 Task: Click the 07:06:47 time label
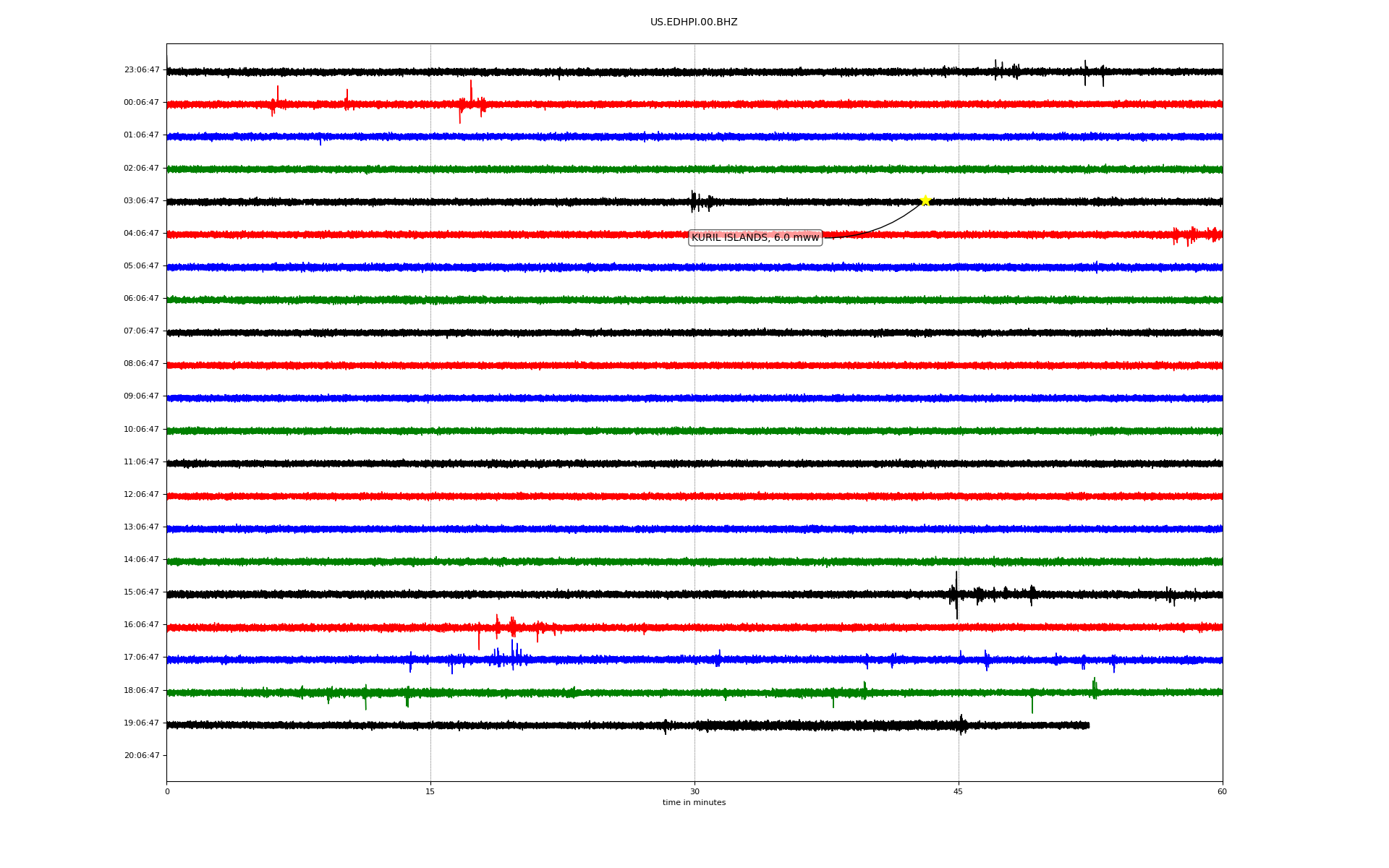tap(142, 331)
